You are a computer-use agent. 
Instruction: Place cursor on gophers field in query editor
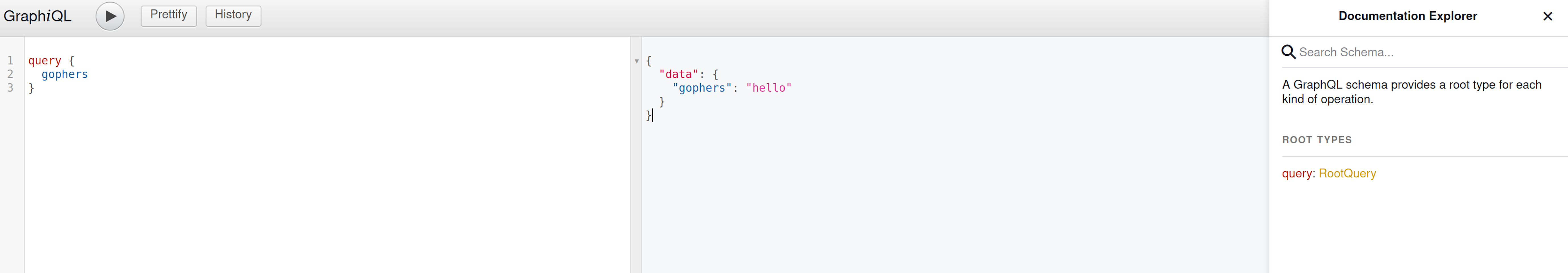tap(65, 74)
